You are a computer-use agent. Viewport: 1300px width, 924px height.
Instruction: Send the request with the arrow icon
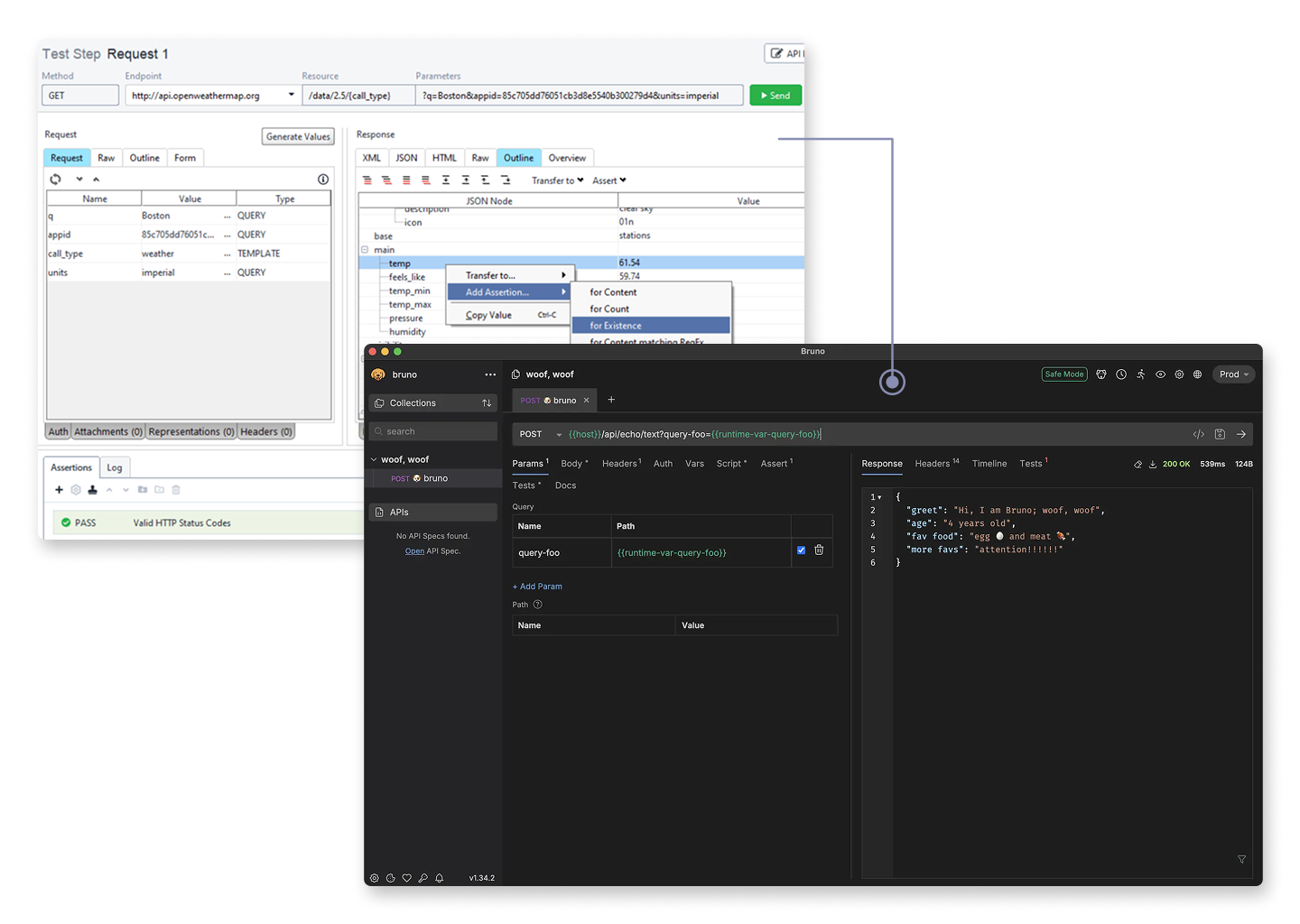(1241, 434)
